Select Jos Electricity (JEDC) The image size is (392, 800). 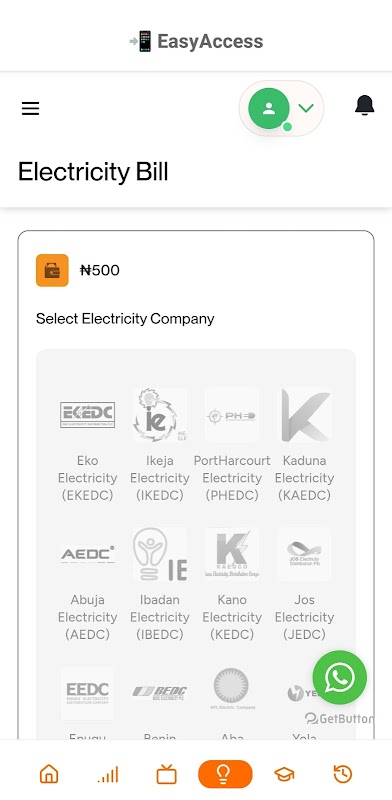[305, 584]
